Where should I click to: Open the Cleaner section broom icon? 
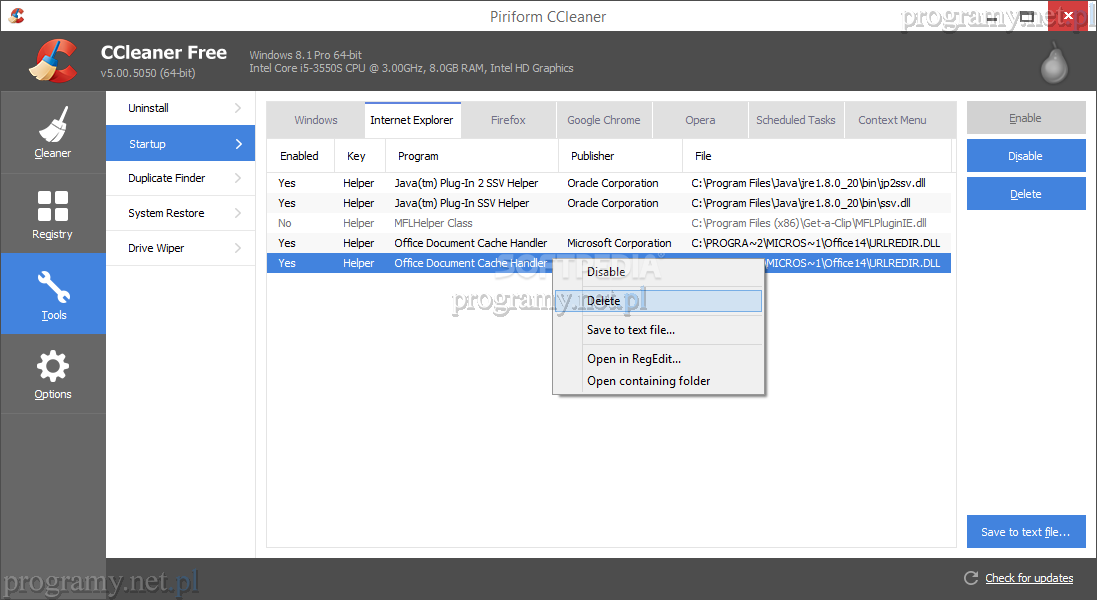click(52, 125)
